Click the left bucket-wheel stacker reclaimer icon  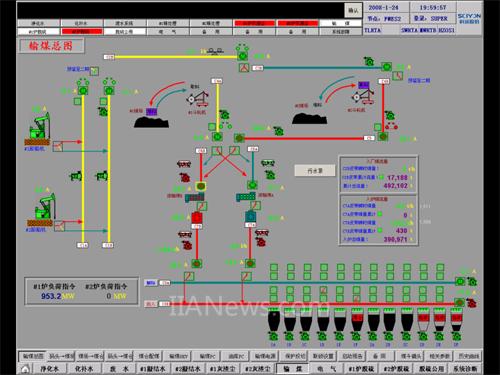coord(198,98)
